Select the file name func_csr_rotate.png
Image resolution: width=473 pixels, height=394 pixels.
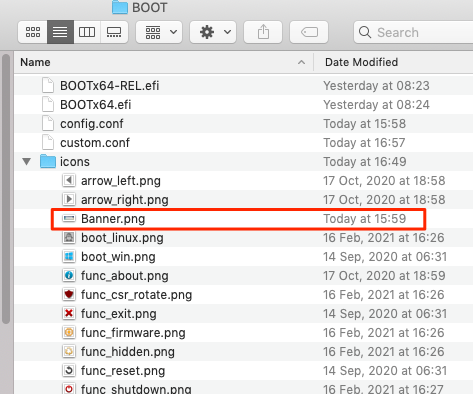click(x=136, y=295)
